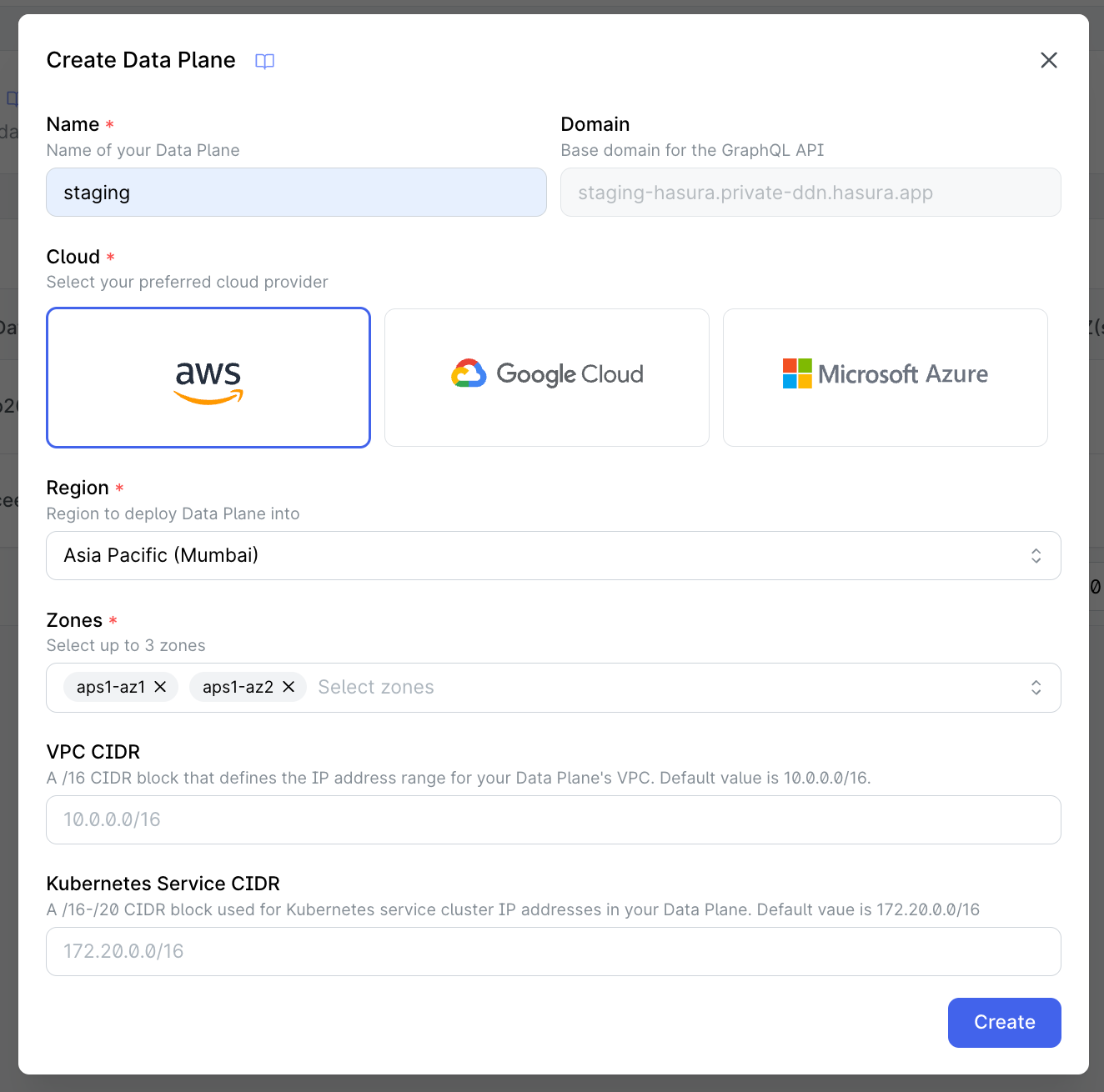Remove zone aps1-az2 via its X icon

[288, 687]
